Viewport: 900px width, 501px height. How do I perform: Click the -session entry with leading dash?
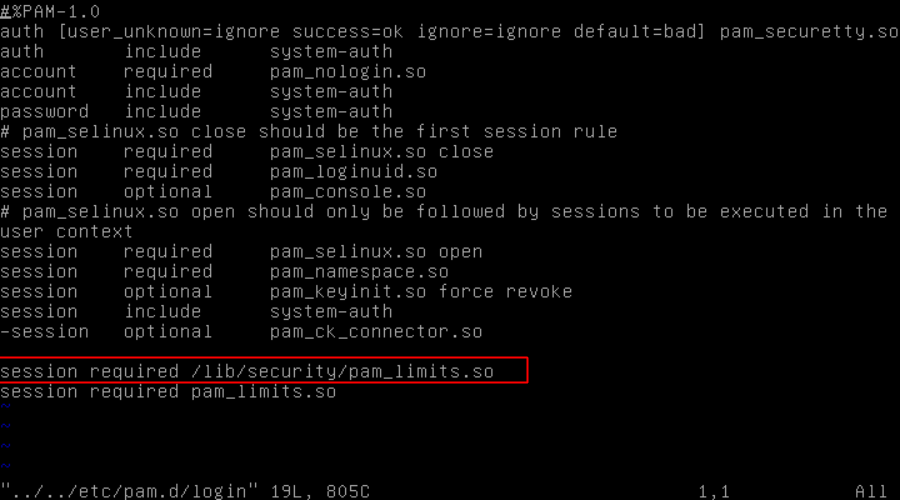click(x=44, y=331)
